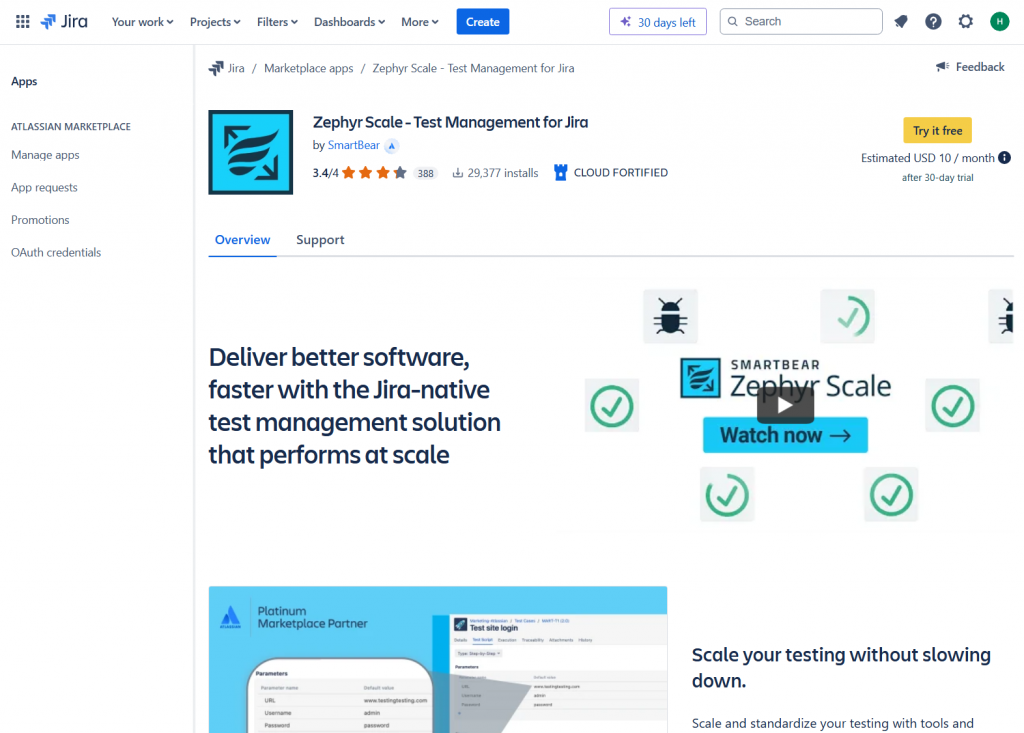
Task: Click the Zephyr Scale breadcrumb text
Action: tap(473, 68)
